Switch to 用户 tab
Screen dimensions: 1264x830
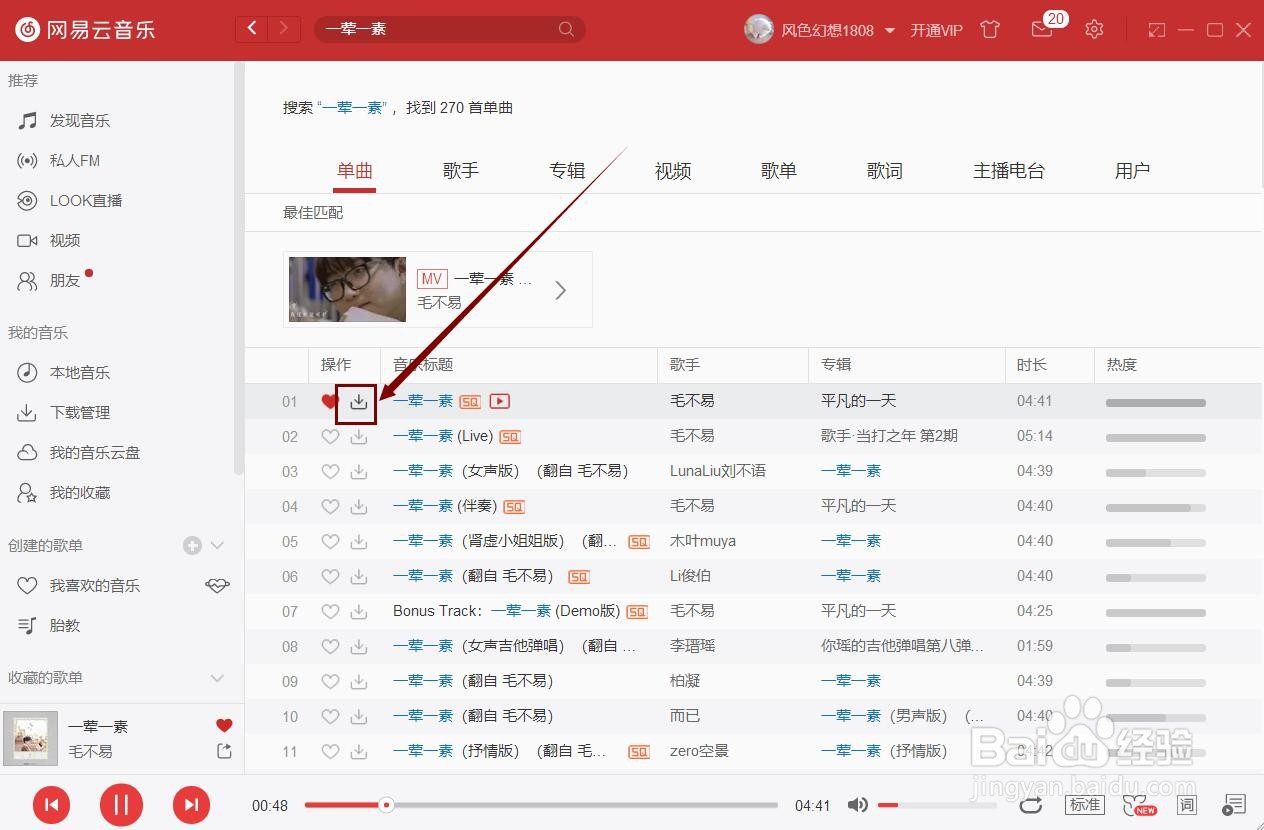coord(1132,171)
